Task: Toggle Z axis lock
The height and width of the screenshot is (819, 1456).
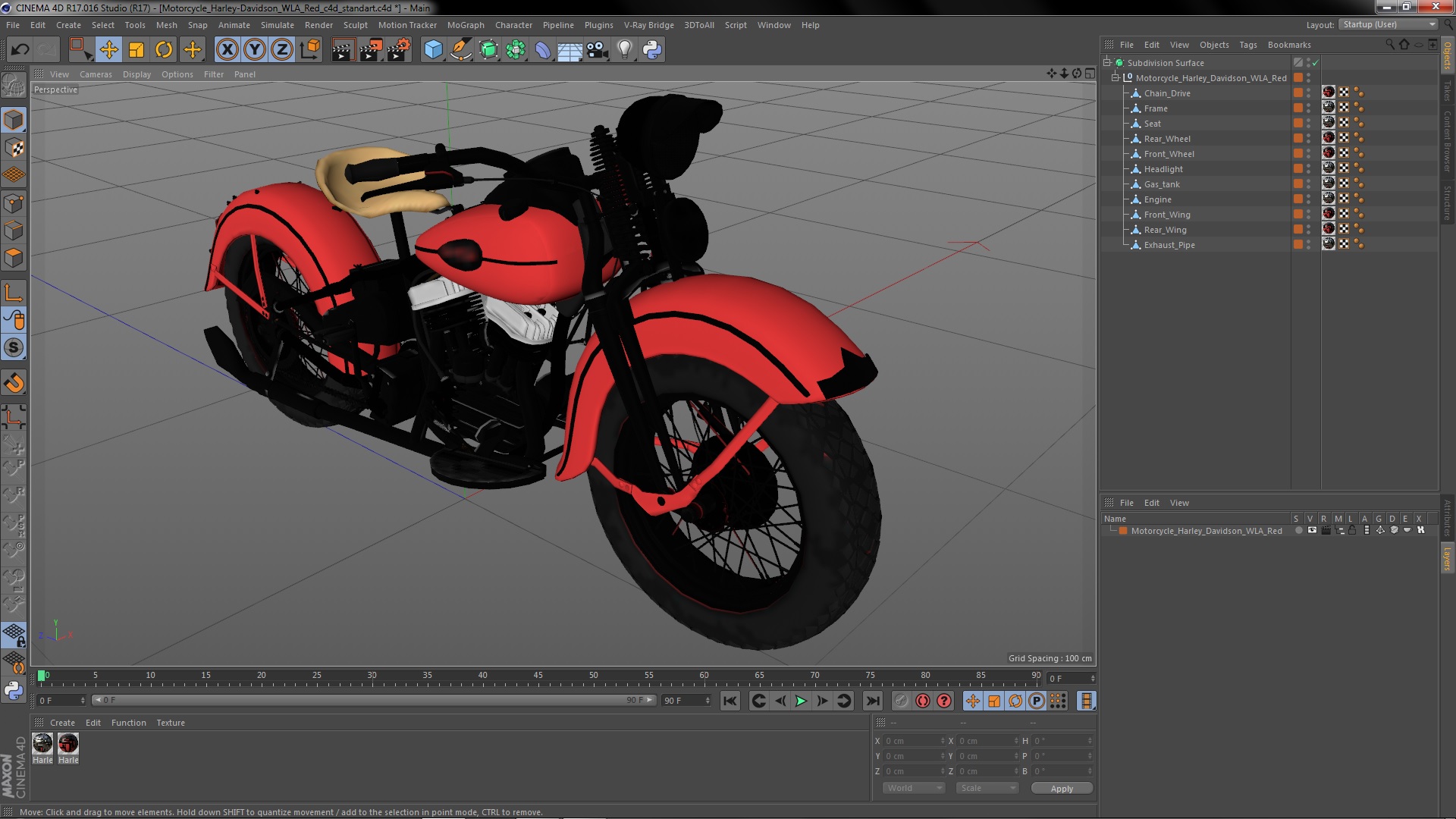Action: coord(282,50)
